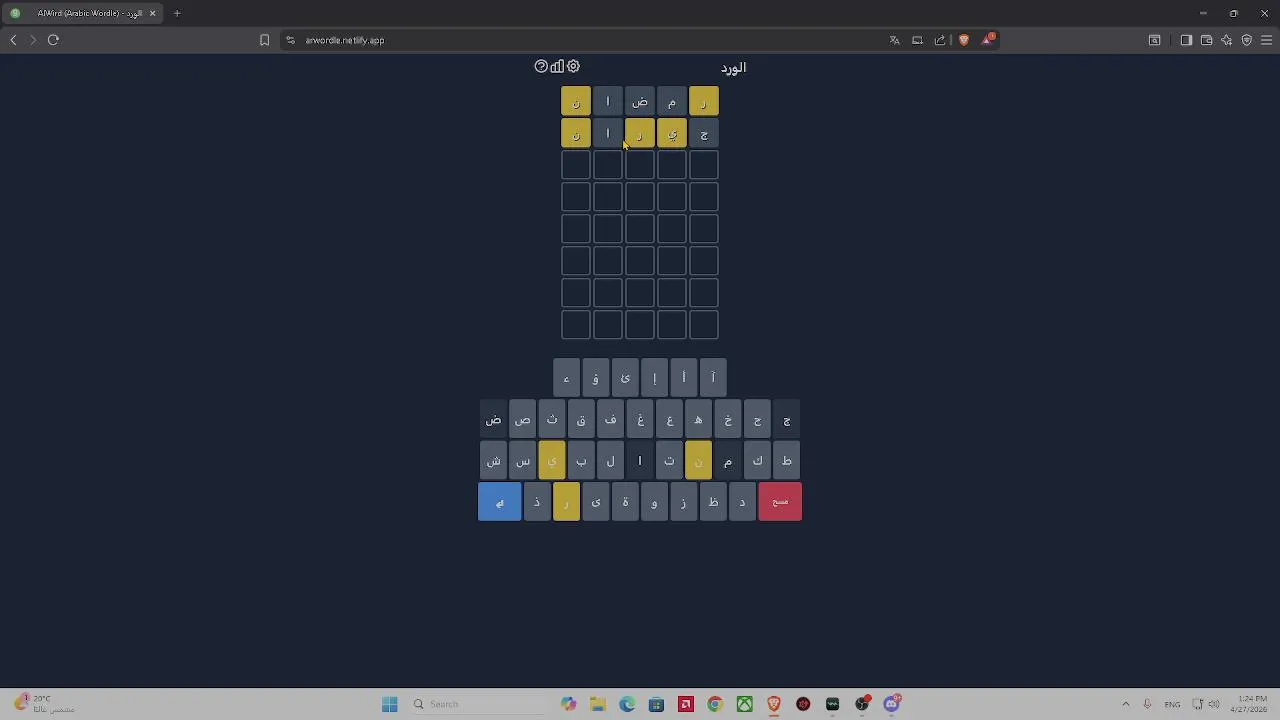Image resolution: width=1280 pixels, height=720 pixels.
Task: Tap the ه key on keyboard
Action: click(698, 419)
